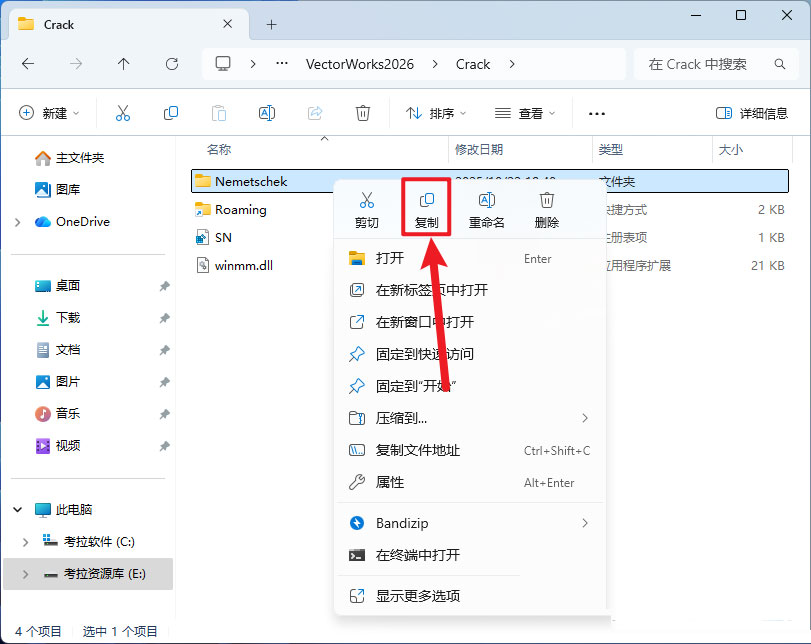811x644 pixels.
Task: Toggle the 详细信息 details pane
Action: tap(752, 113)
